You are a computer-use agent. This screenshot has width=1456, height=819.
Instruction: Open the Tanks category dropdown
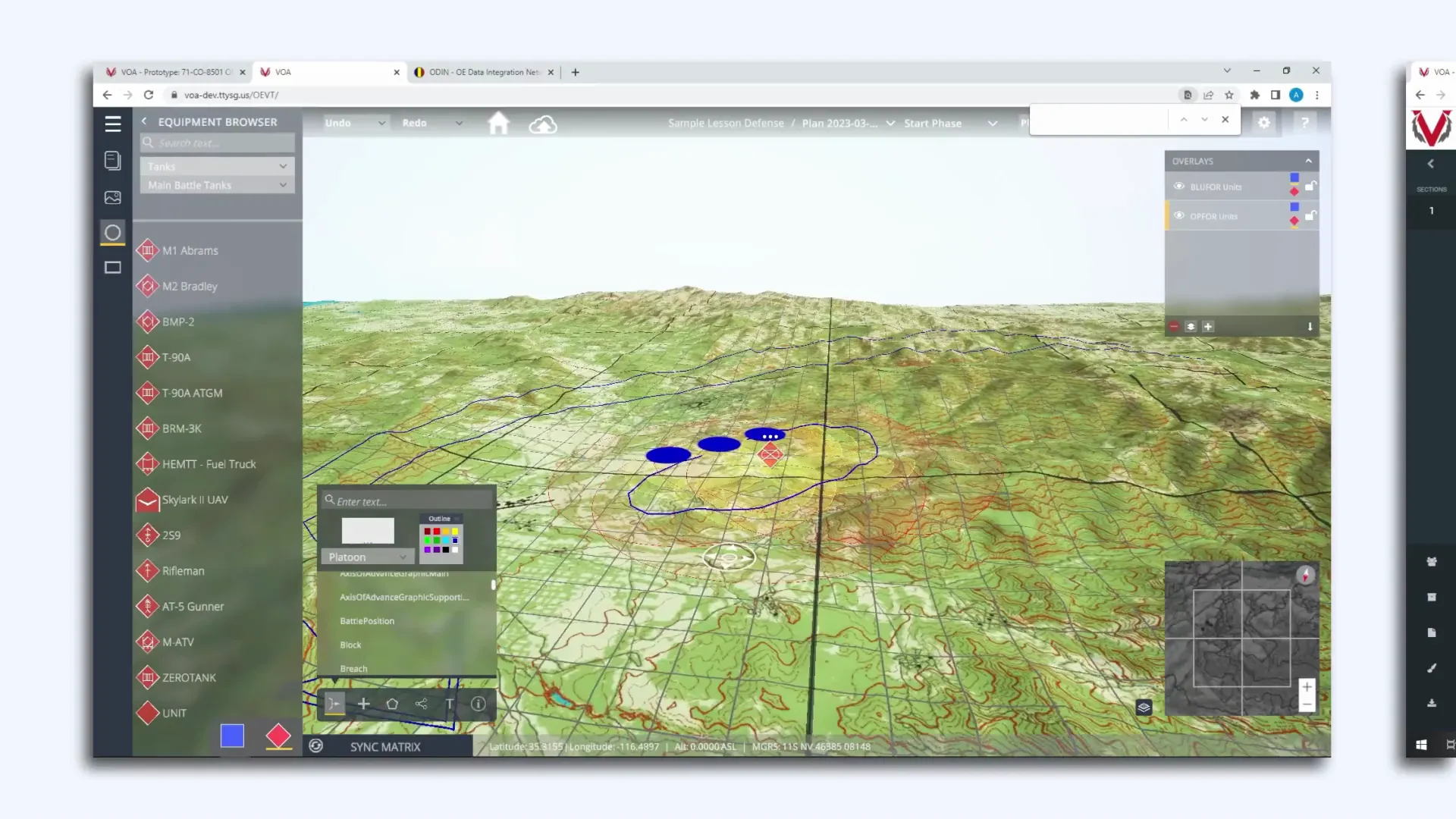tap(216, 166)
